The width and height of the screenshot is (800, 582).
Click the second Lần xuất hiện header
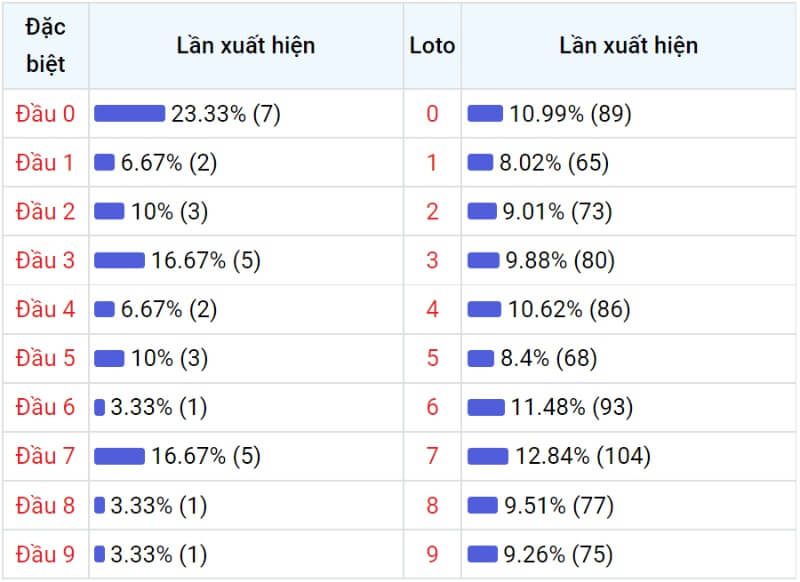[x=629, y=46]
